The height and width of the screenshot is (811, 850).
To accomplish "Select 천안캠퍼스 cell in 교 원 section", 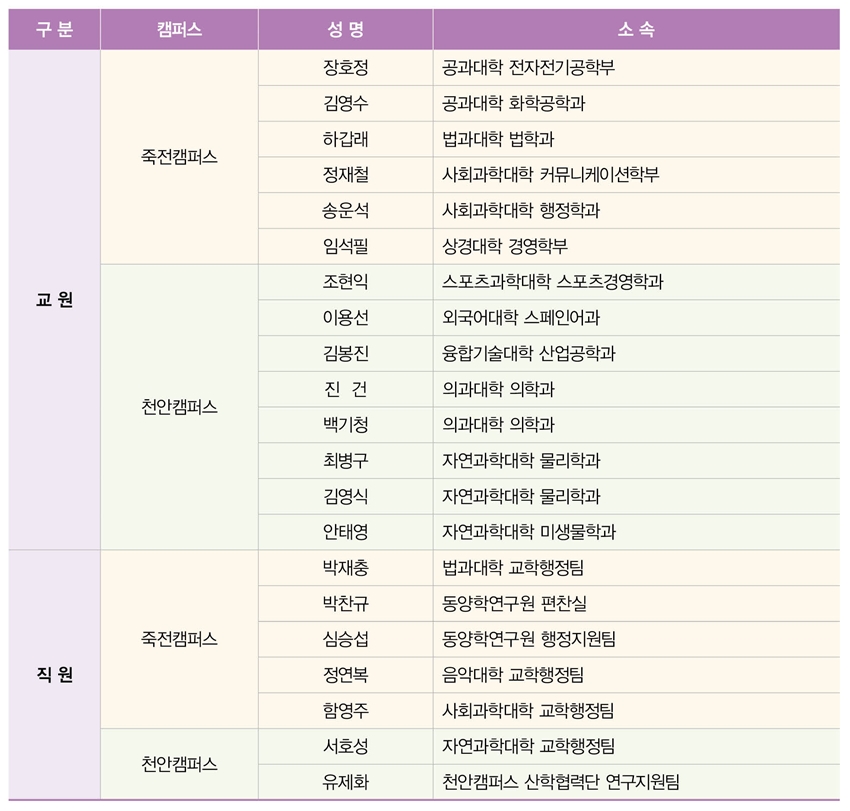I will tap(179, 407).
